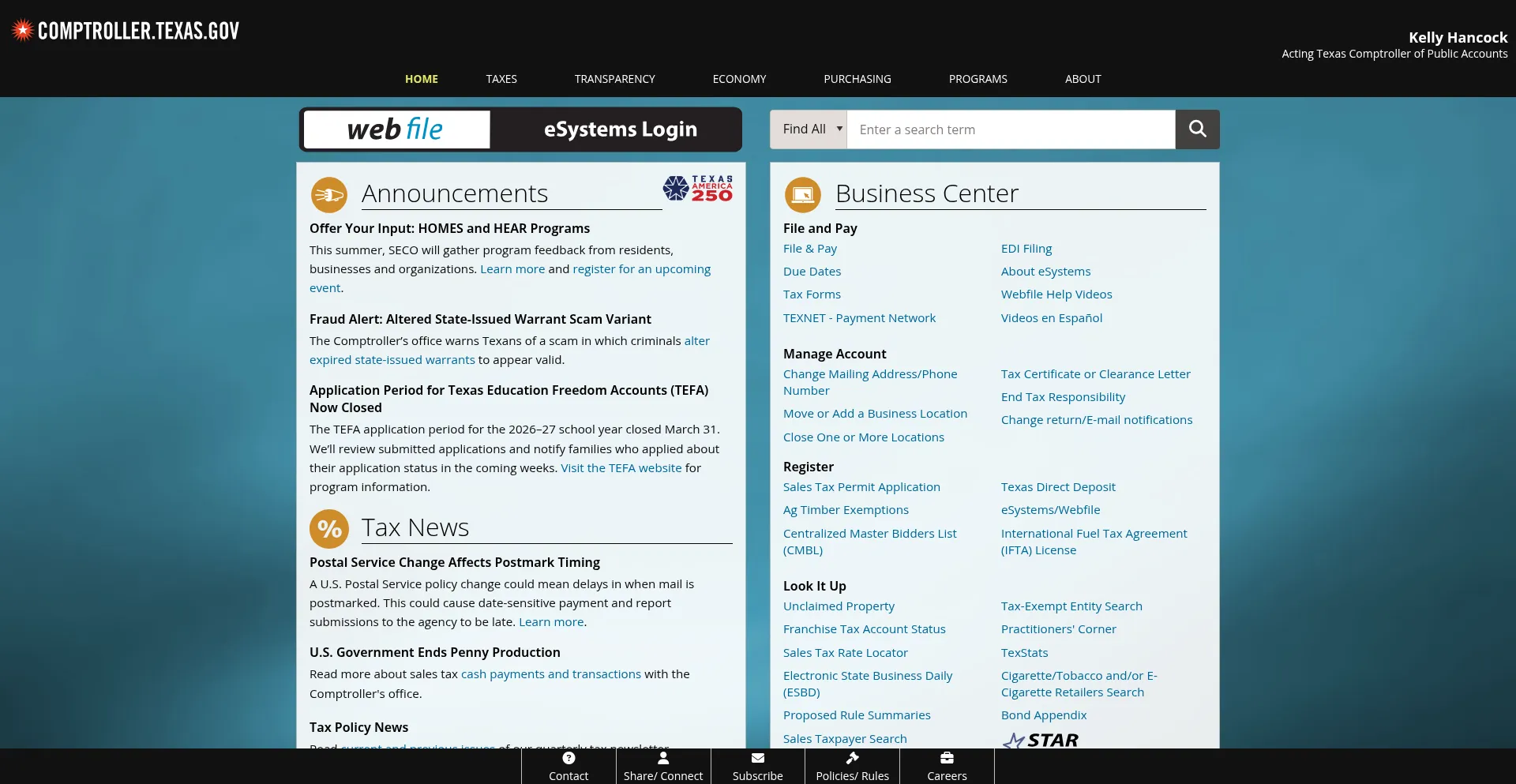Screen dimensions: 1516x784
Task: Click the Policies/Rules gavel icon
Action: tap(852, 758)
